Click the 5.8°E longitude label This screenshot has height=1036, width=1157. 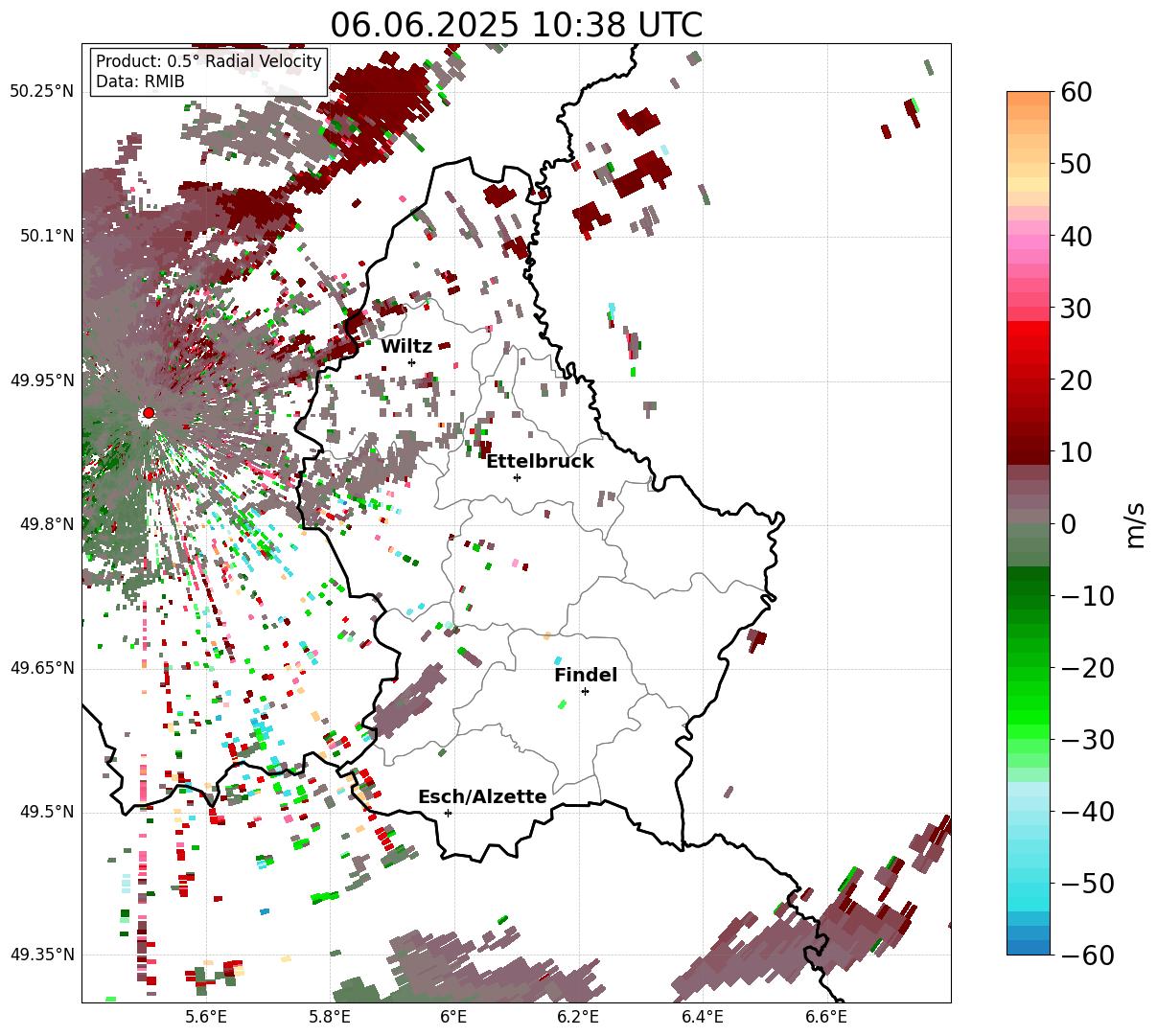[330, 1017]
